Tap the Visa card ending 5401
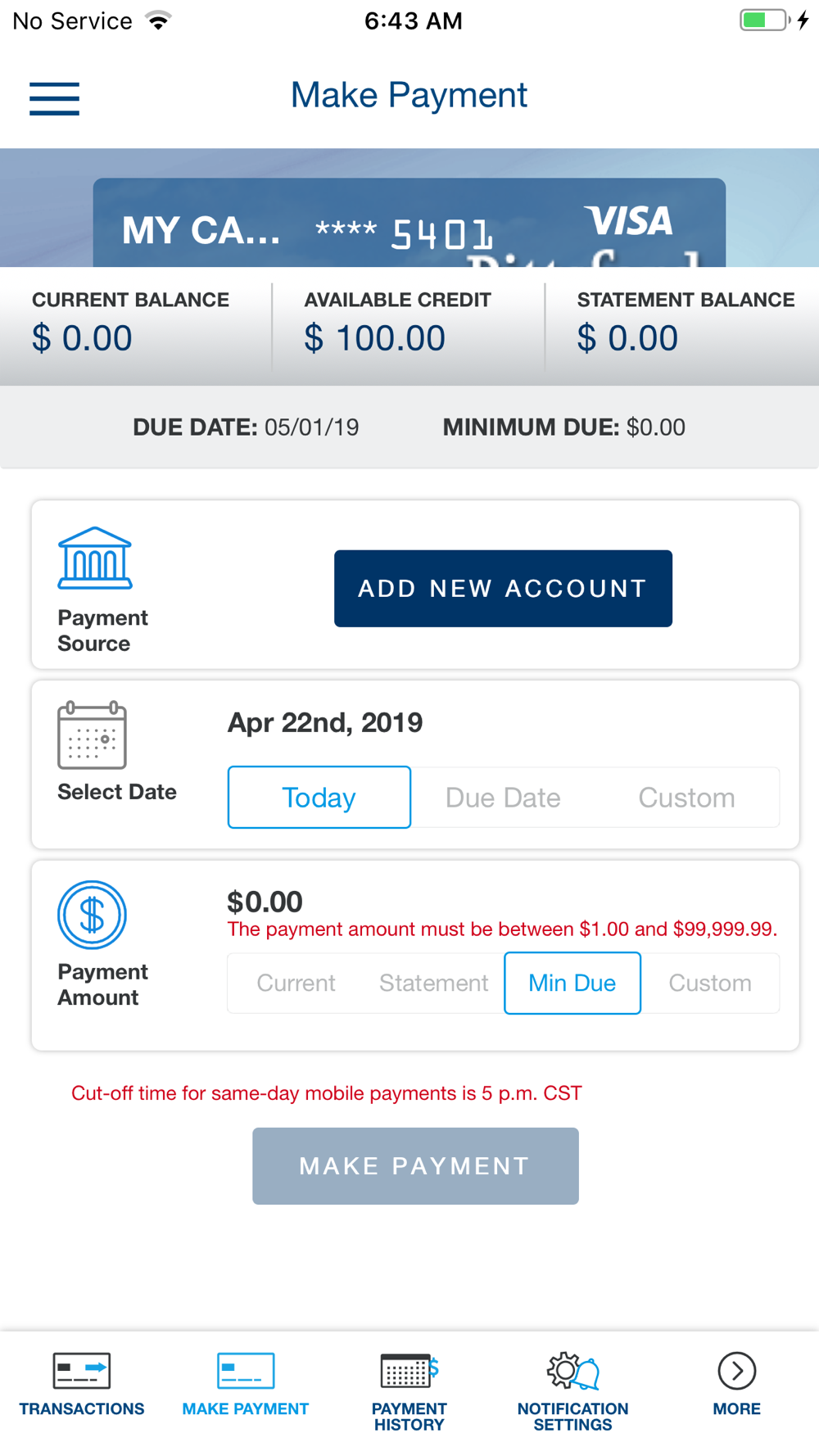The image size is (819, 1456). [x=409, y=223]
